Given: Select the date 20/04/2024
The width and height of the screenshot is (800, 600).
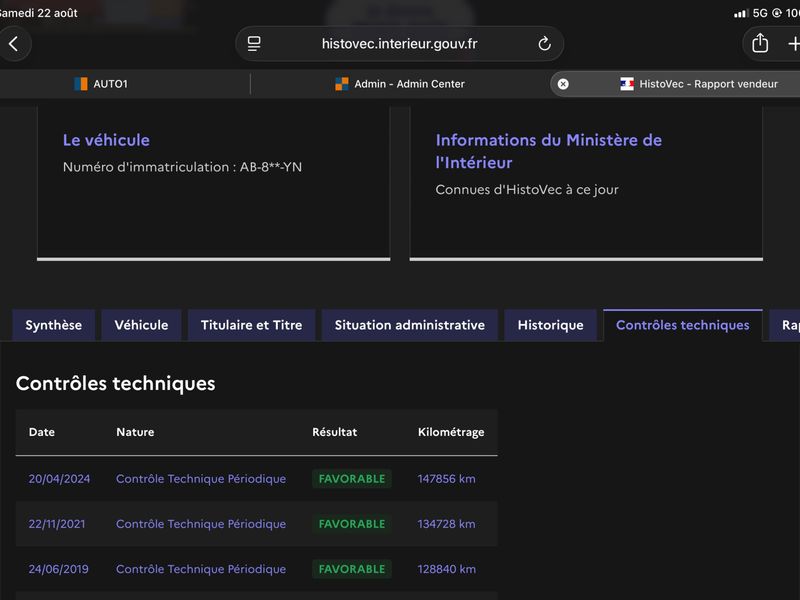Looking at the screenshot, I should 59,479.
